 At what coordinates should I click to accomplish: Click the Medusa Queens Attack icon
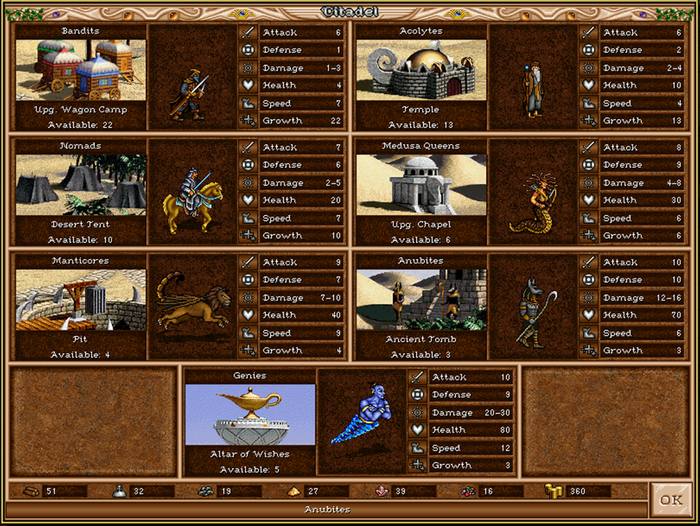588,147
